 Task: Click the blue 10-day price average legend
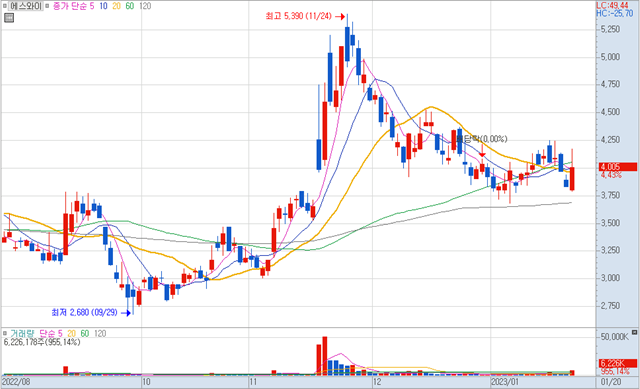click(x=103, y=6)
